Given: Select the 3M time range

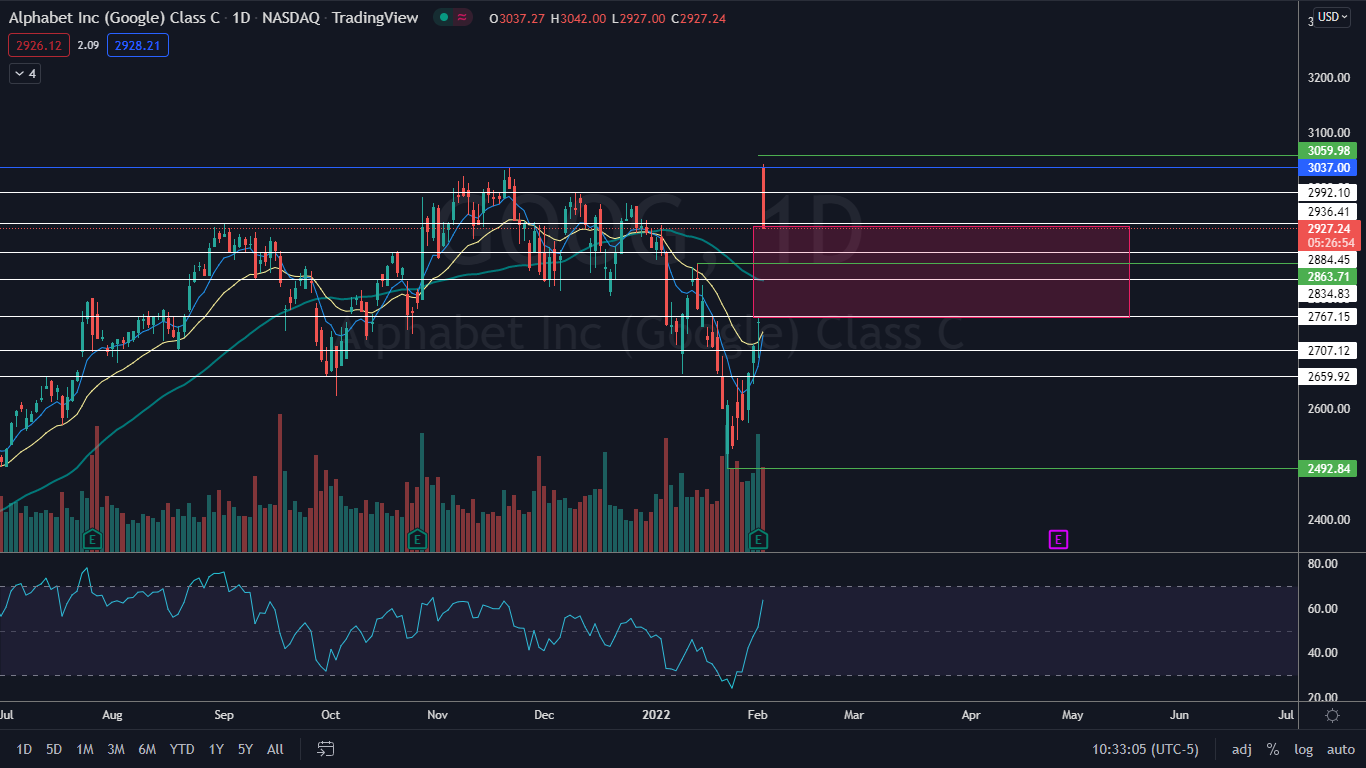Looking at the screenshot, I should tap(116, 749).
